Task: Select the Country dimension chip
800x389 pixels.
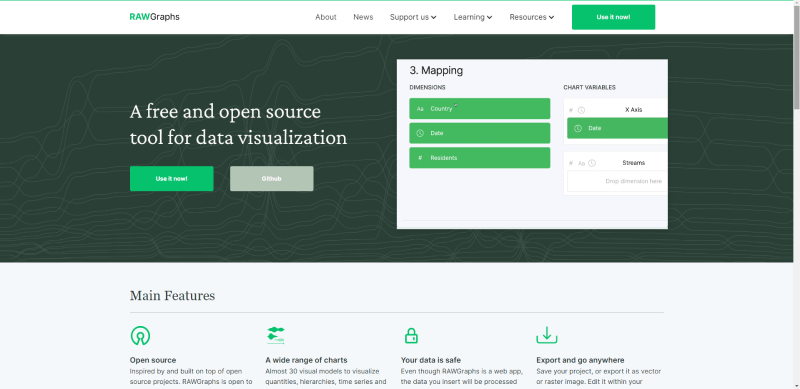Action: (x=480, y=109)
